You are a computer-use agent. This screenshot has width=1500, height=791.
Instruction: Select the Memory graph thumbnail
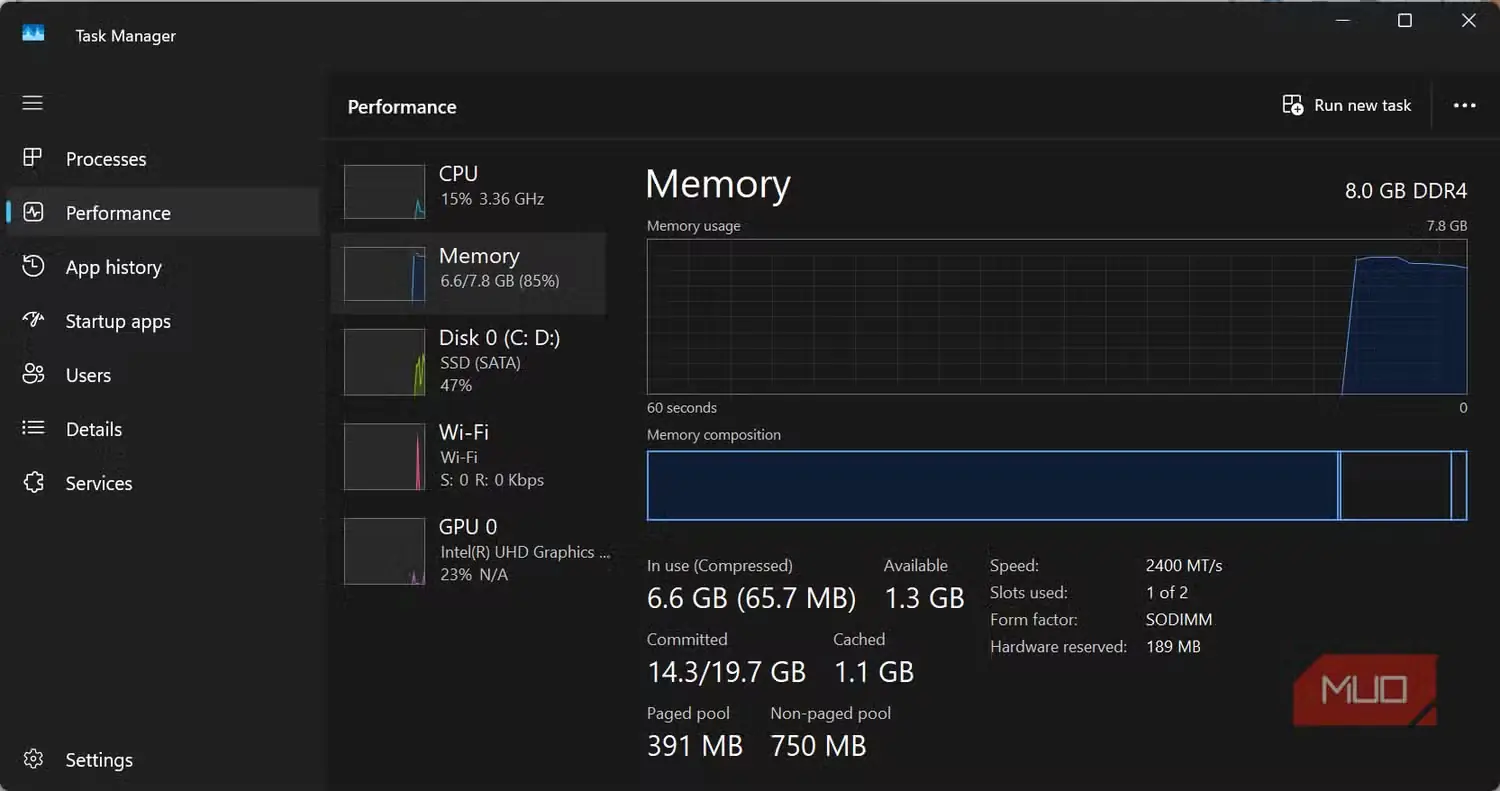[x=385, y=274]
